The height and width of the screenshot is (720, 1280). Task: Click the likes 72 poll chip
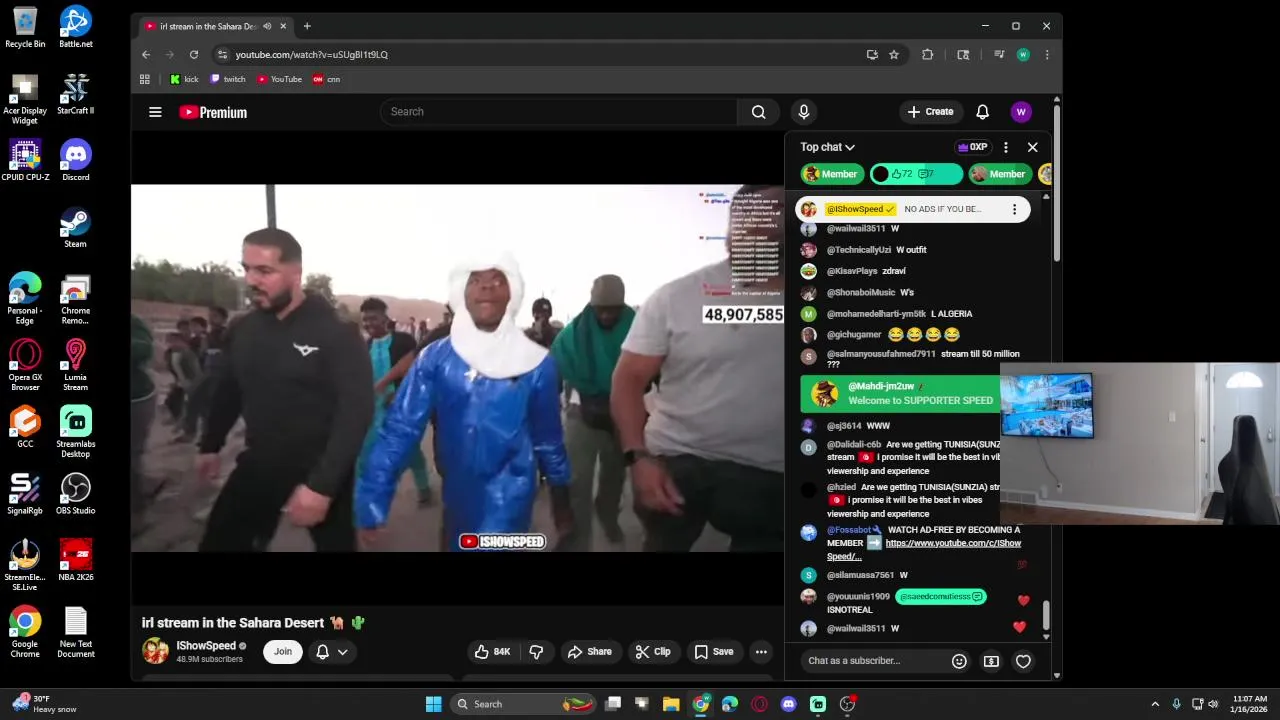(916, 174)
